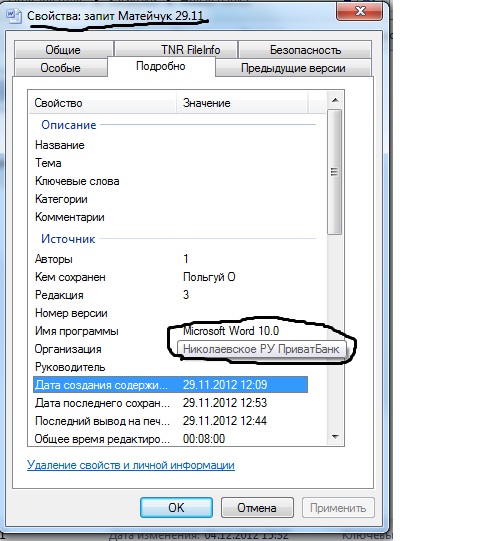The height and width of the screenshot is (541, 478).
Task: Click the Имя программы property label
Action: (77, 331)
